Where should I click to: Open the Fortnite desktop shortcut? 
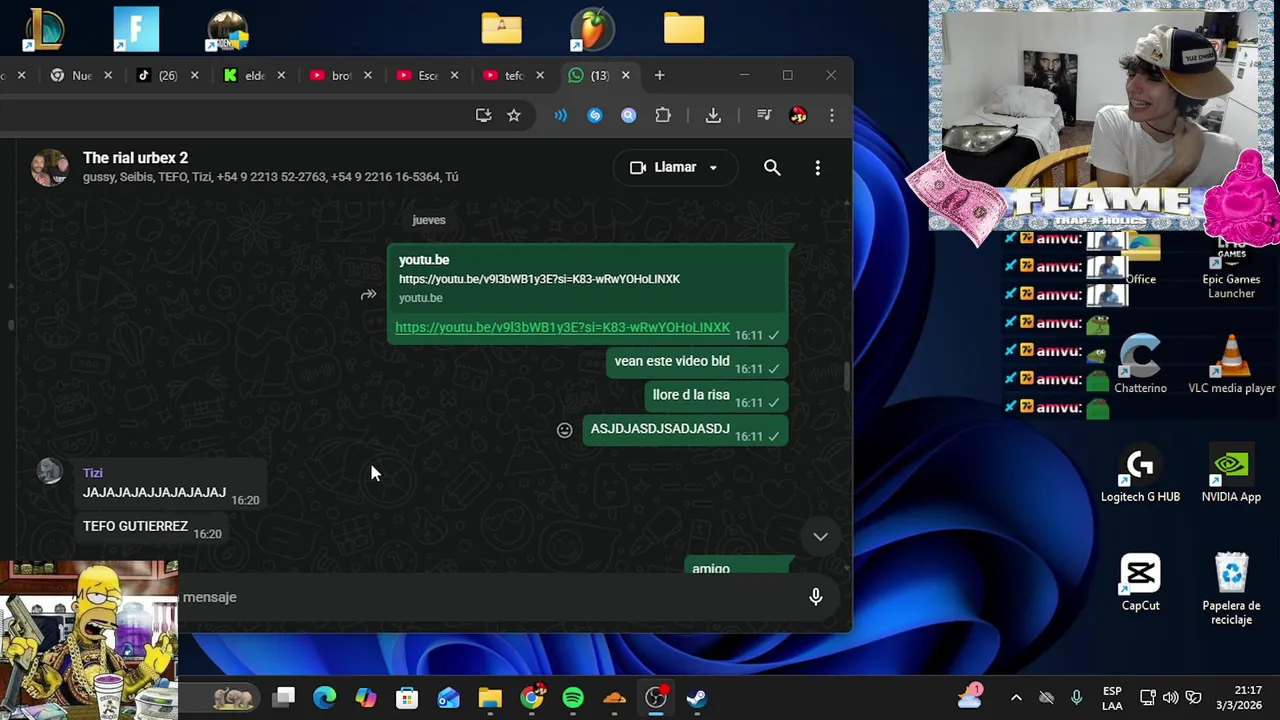(x=136, y=28)
